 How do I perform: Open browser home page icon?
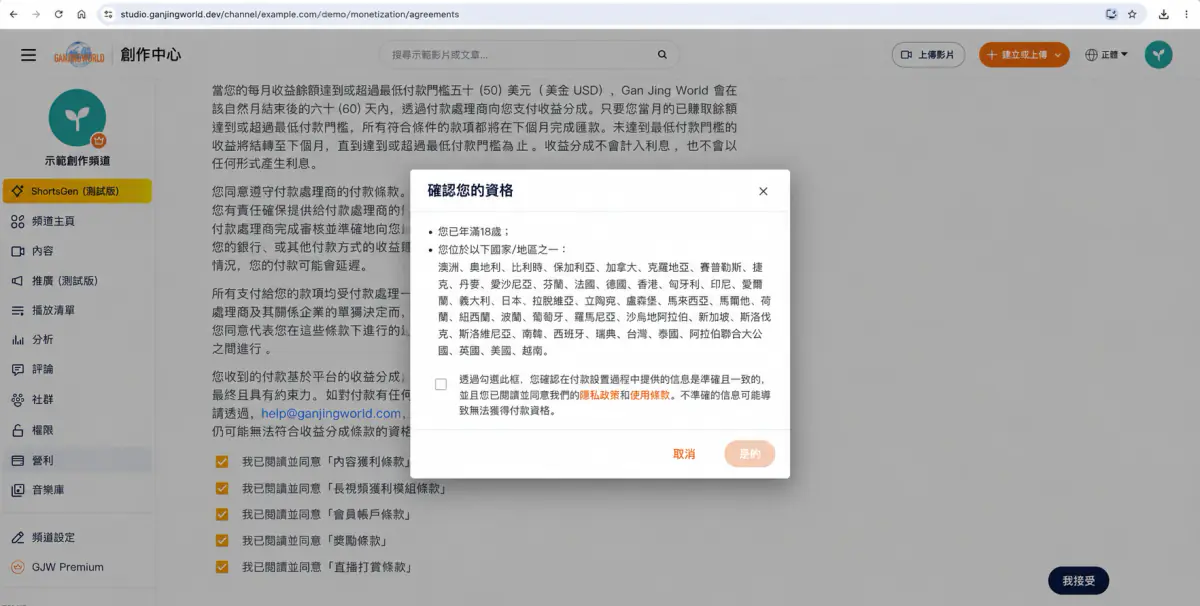point(81,14)
